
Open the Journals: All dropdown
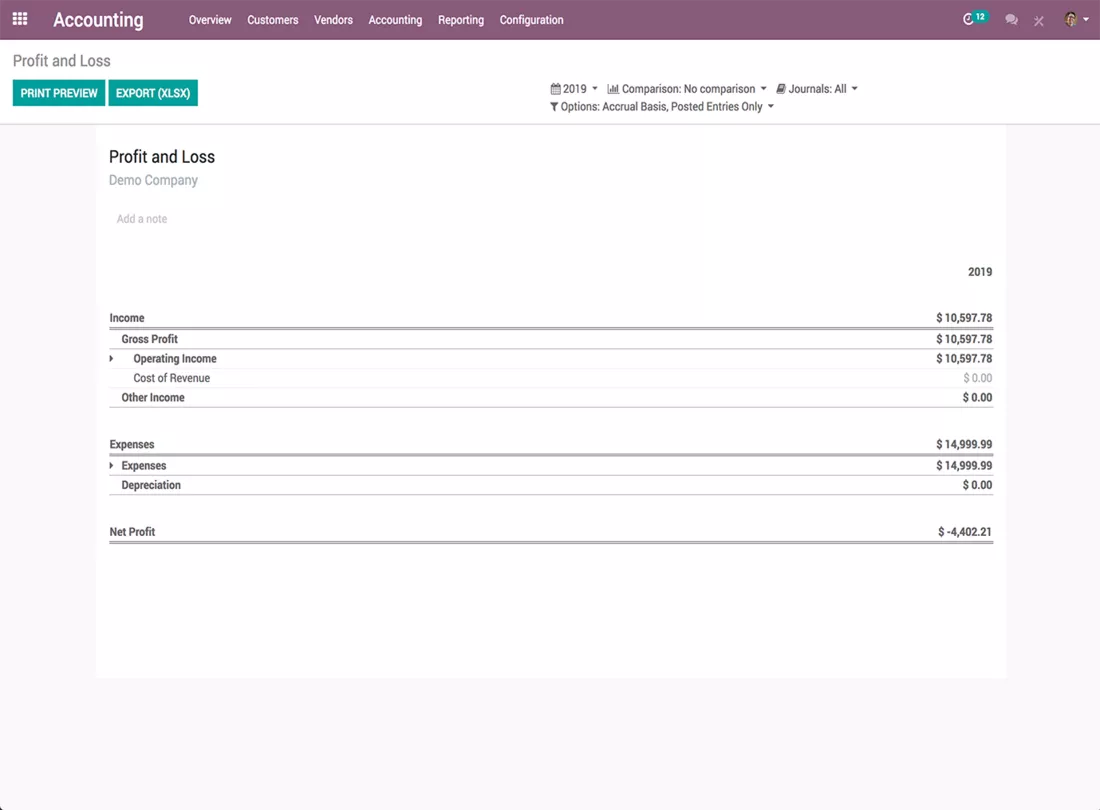[x=817, y=89]
